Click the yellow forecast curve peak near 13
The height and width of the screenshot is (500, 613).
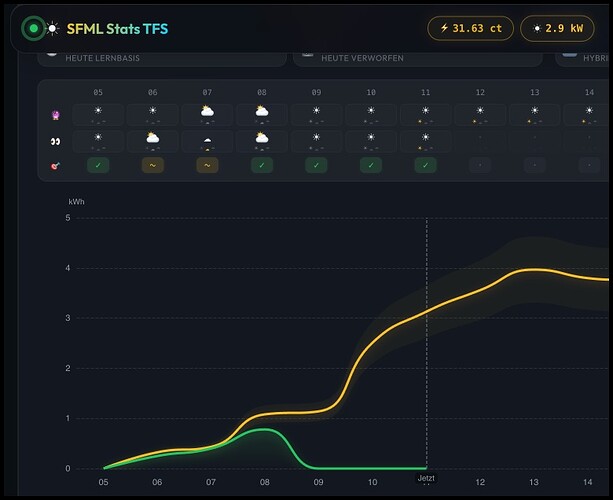click(x=532, y=269)
